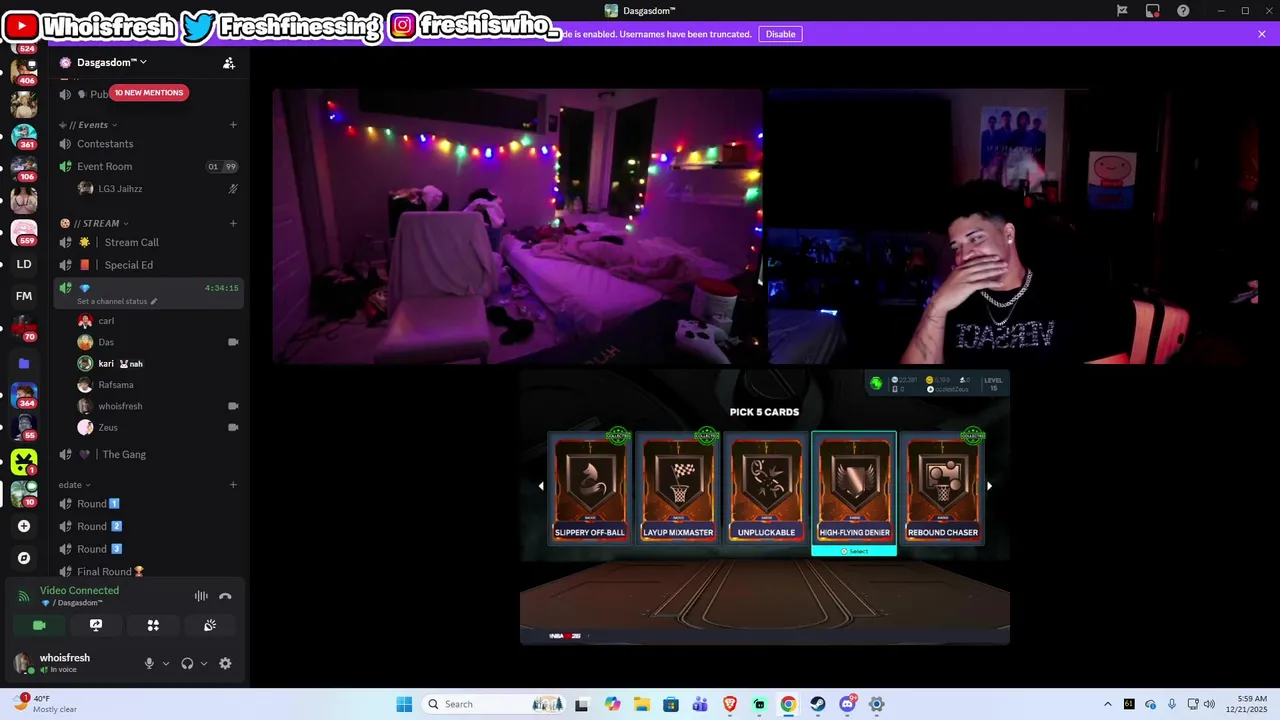Viewport: 1280px width, 720px height.
Task: Show hidden system tray icons
Action: [x=1107, y=704]
